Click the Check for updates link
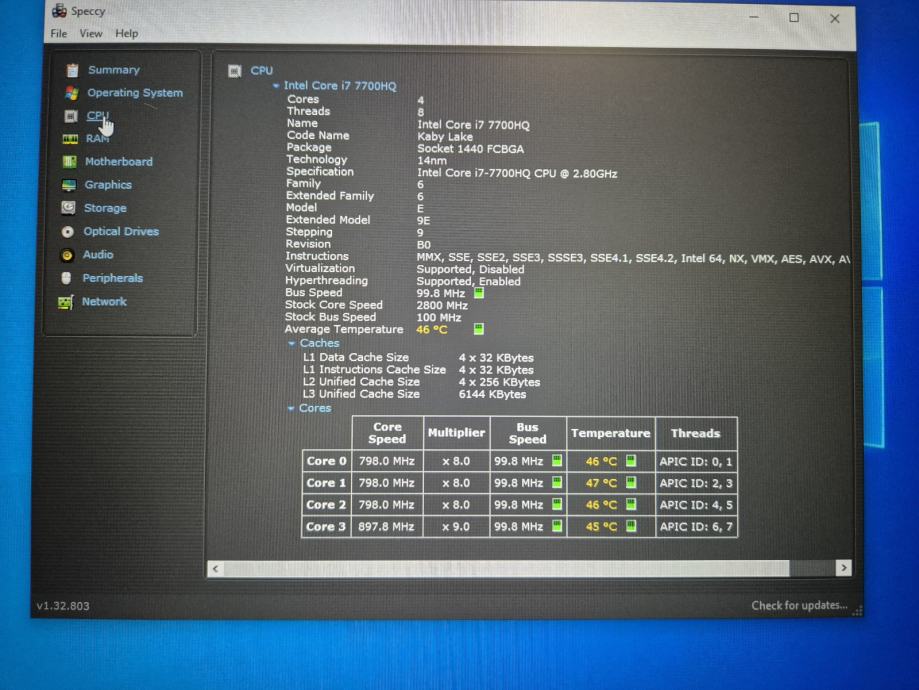The width and height of the screenshot is (919, 690). (799, 605)
